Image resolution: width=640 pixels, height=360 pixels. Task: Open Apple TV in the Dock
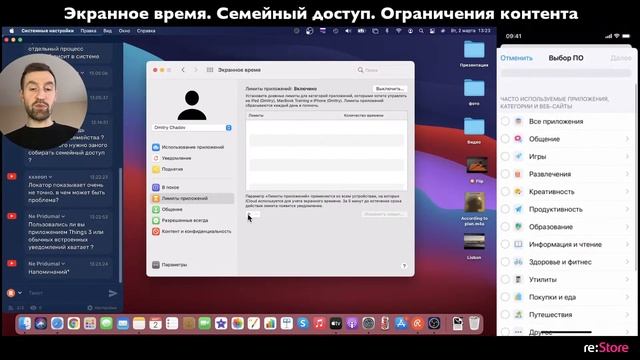[336, 324]
